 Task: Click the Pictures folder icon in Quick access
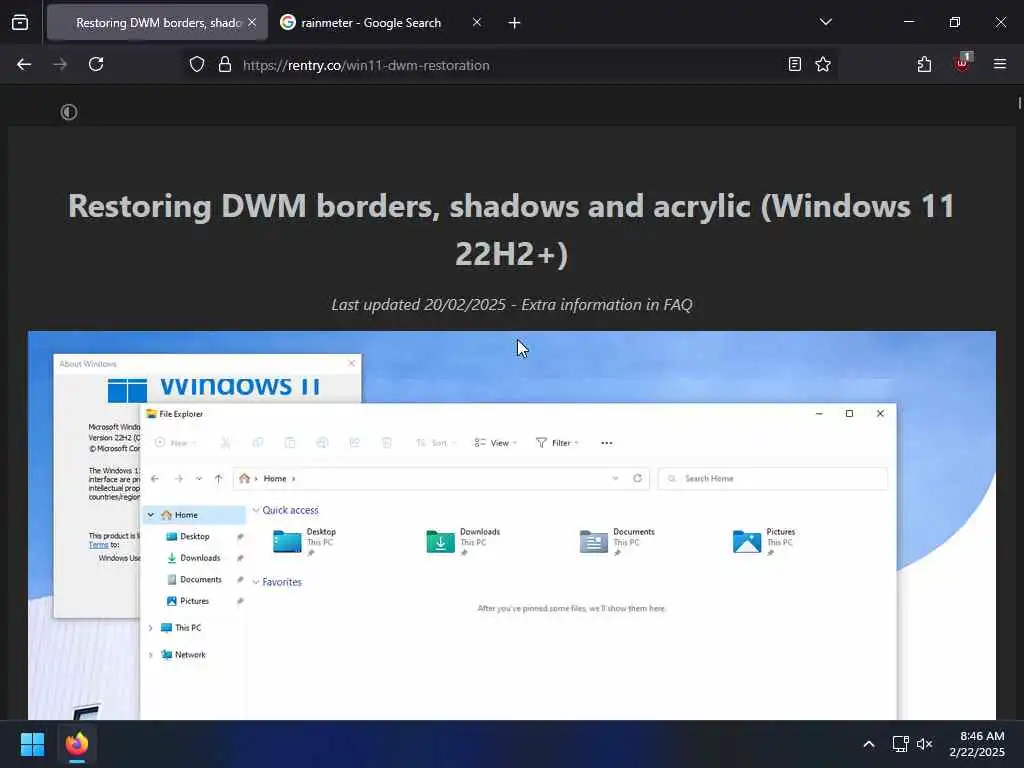(746, 541)
